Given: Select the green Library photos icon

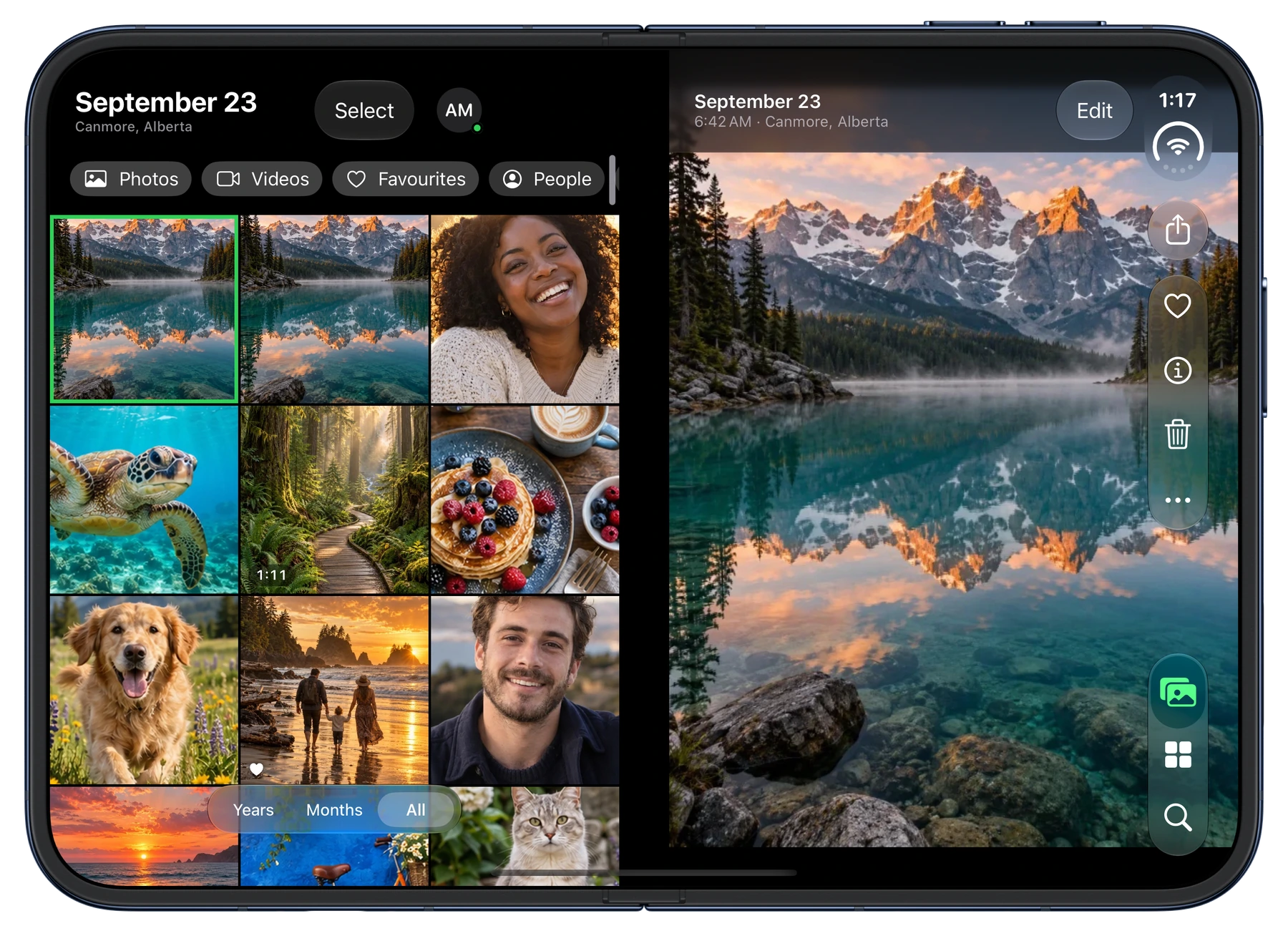Looking at the screenshot, I should point(1177,693).
